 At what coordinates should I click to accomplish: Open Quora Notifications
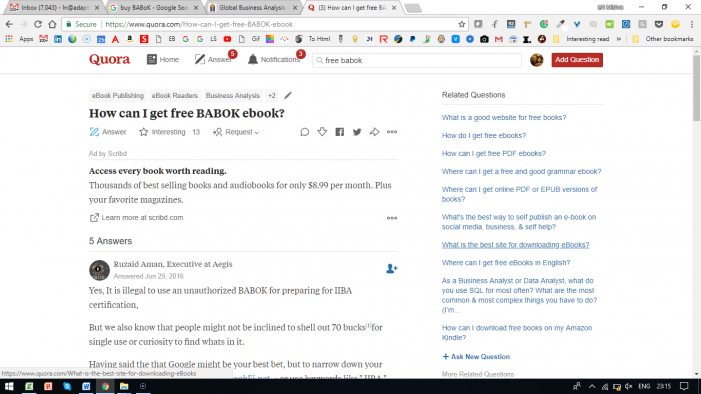click(274, 59)
